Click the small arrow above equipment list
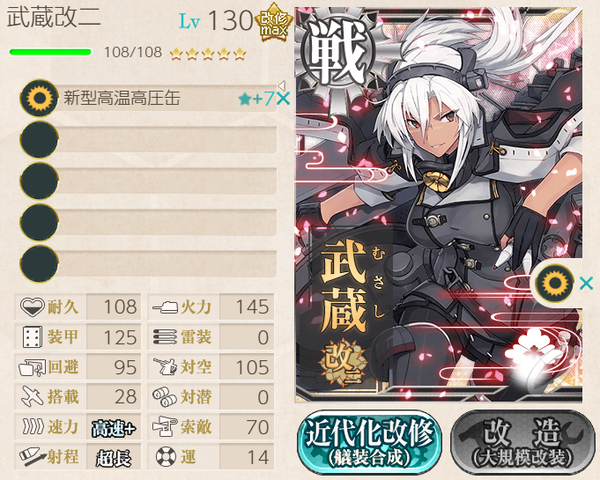The width and height of the screenshot is (600, 480). [x=282, y=85]
